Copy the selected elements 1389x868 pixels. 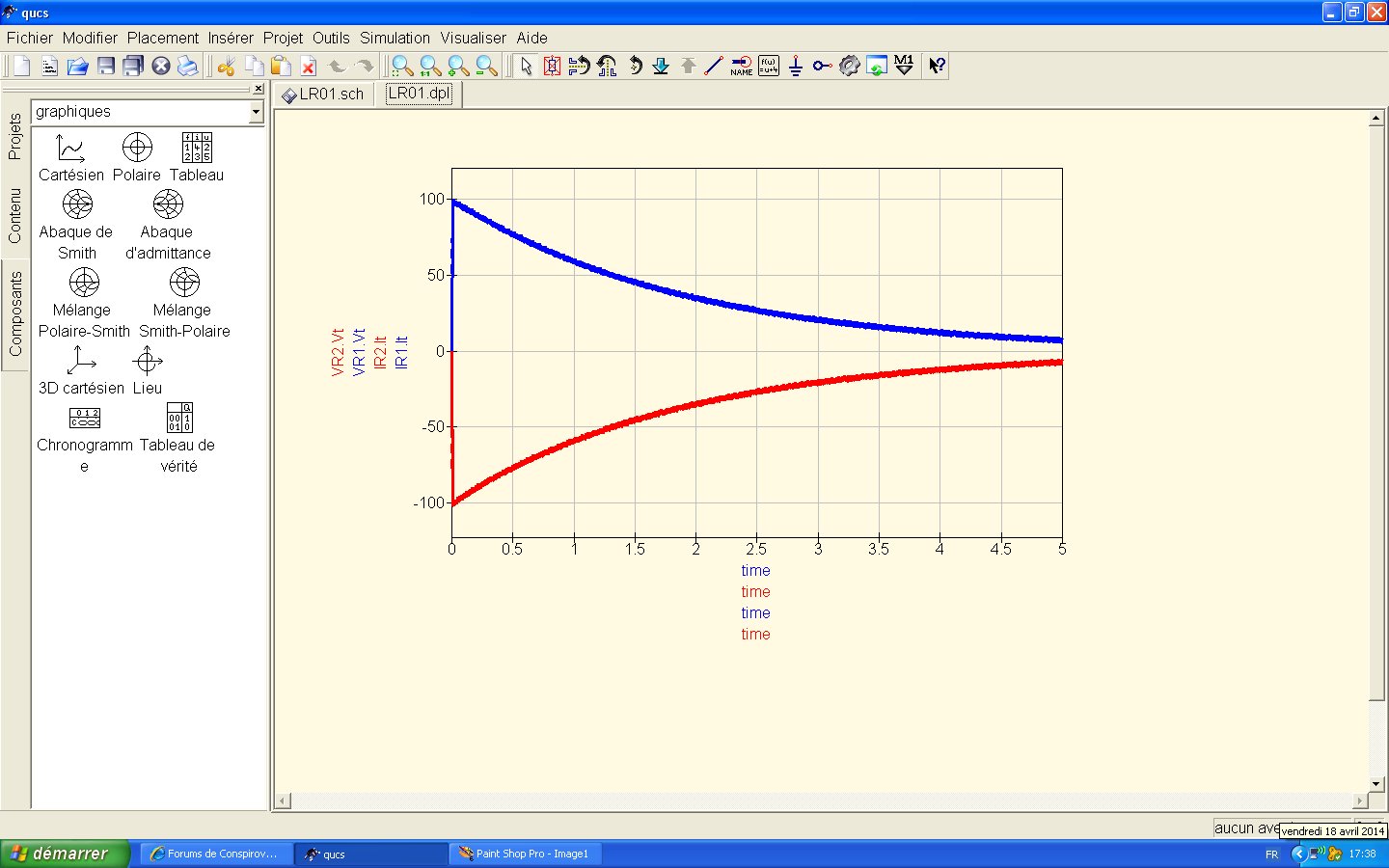coord(254,66)
